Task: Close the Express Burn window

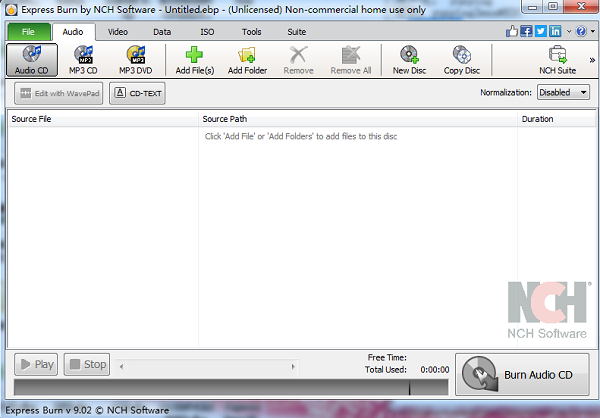Action: pos(581,7)
